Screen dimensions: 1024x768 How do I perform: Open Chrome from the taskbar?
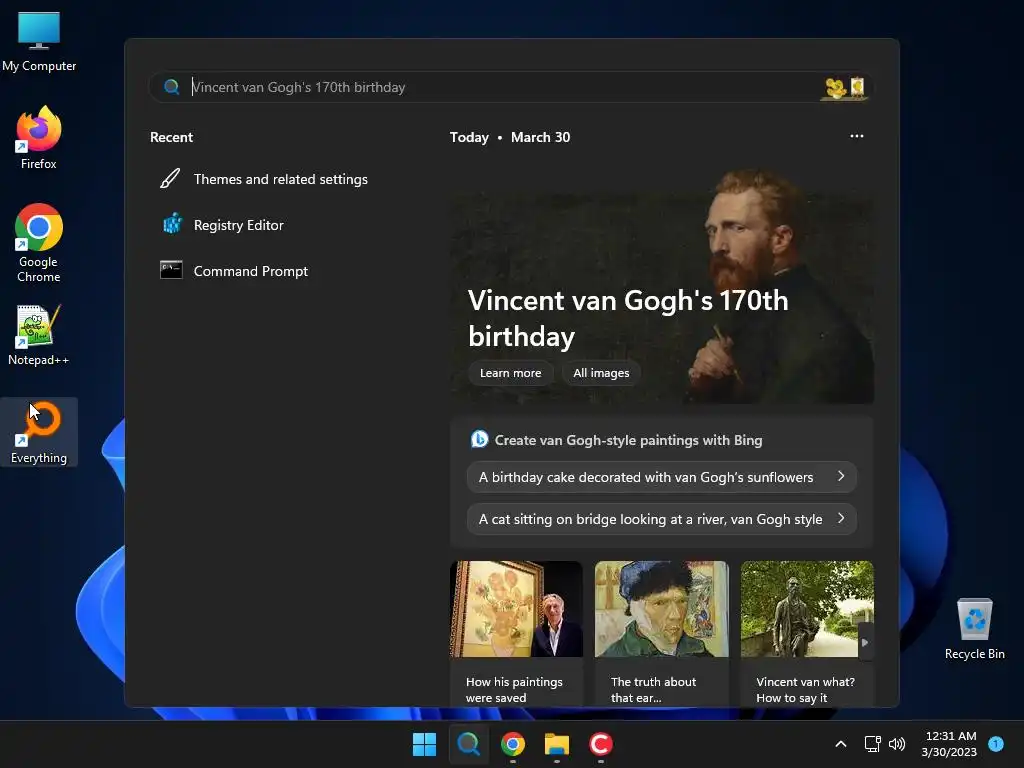click(x=513, y=744)
